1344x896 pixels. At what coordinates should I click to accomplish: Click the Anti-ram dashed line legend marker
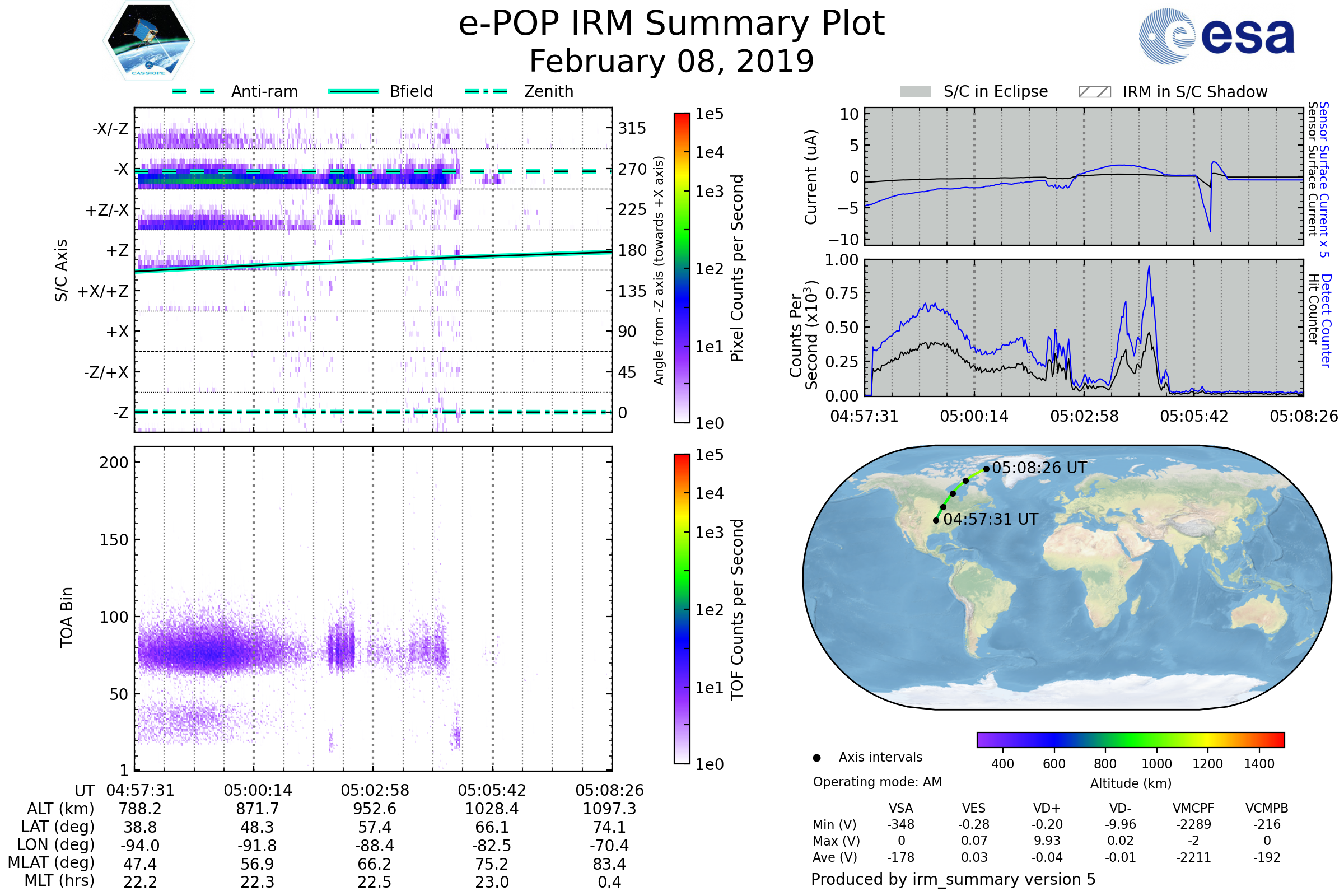pyautogui.click(x=194, y=91)
